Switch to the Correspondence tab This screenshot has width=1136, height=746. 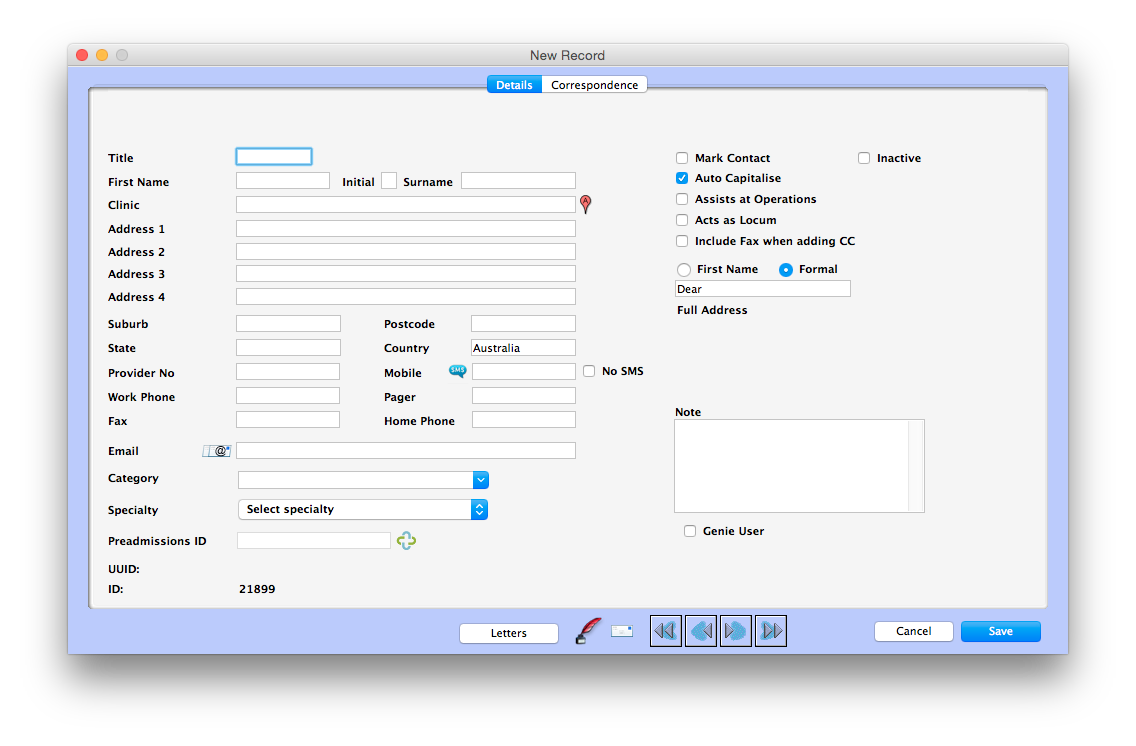(x=594, y=85)
